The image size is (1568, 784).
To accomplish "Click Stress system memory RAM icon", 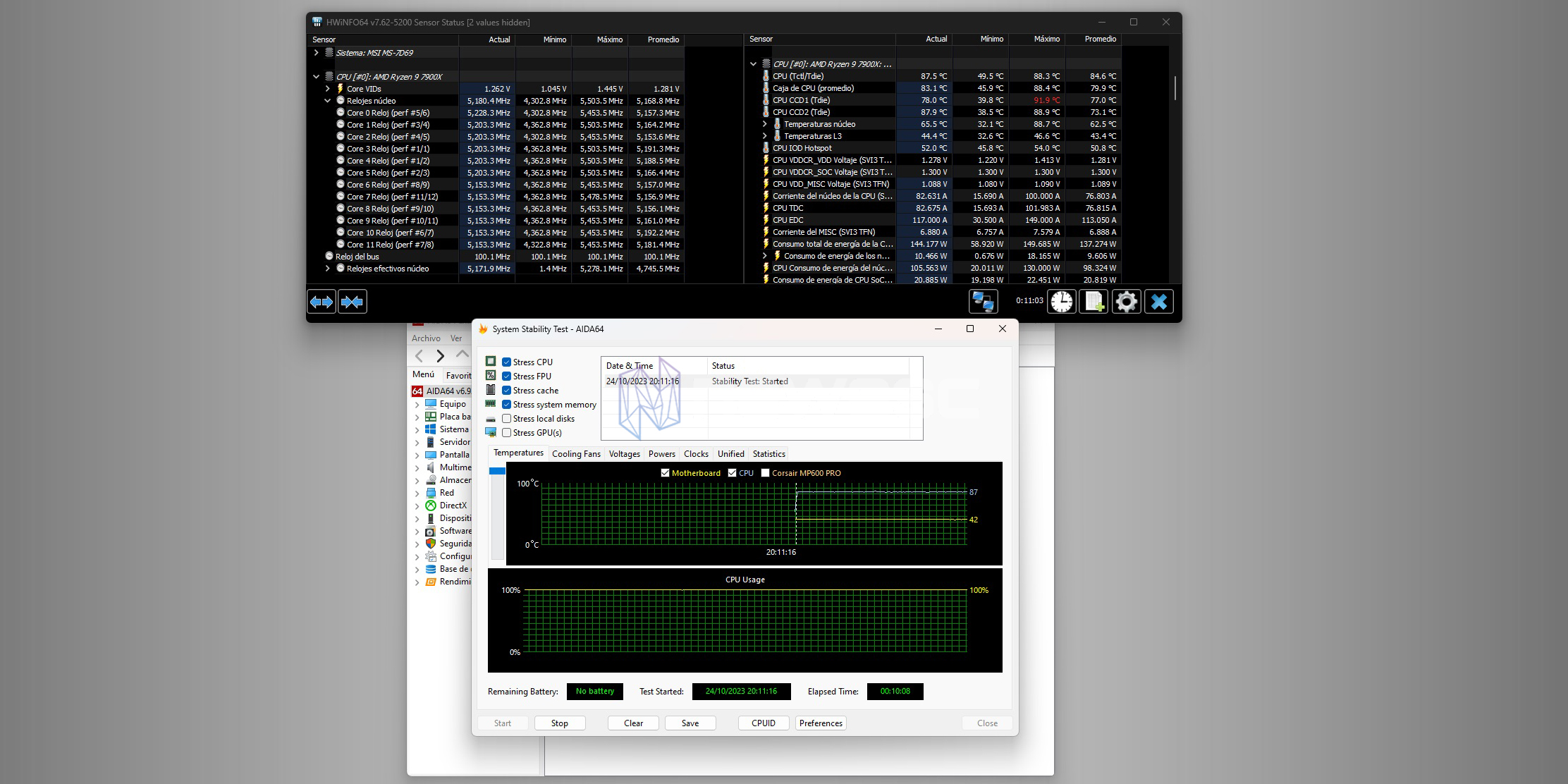I will (x=491, y=404).
